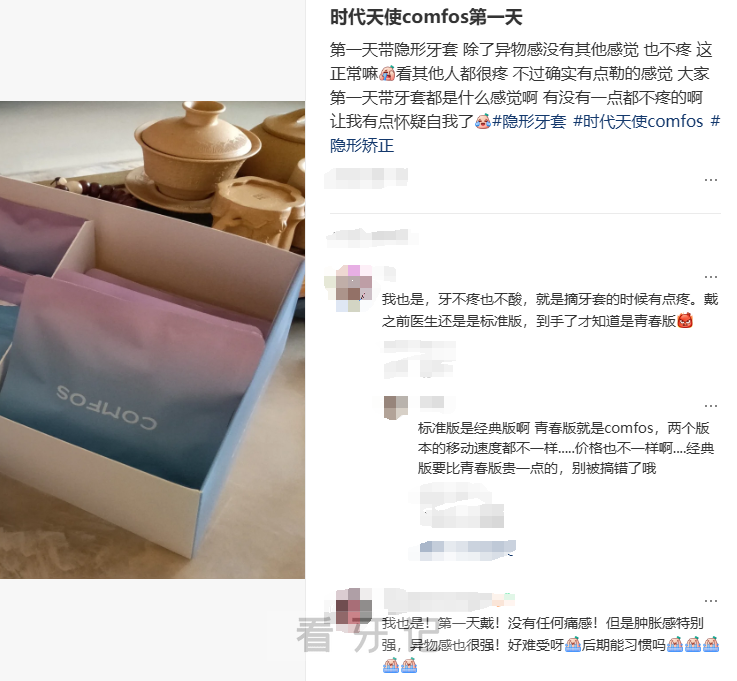Screen dimensions: 737x681
Task: Open the #隐形牙套 hashtag
Action: (529, 122)
